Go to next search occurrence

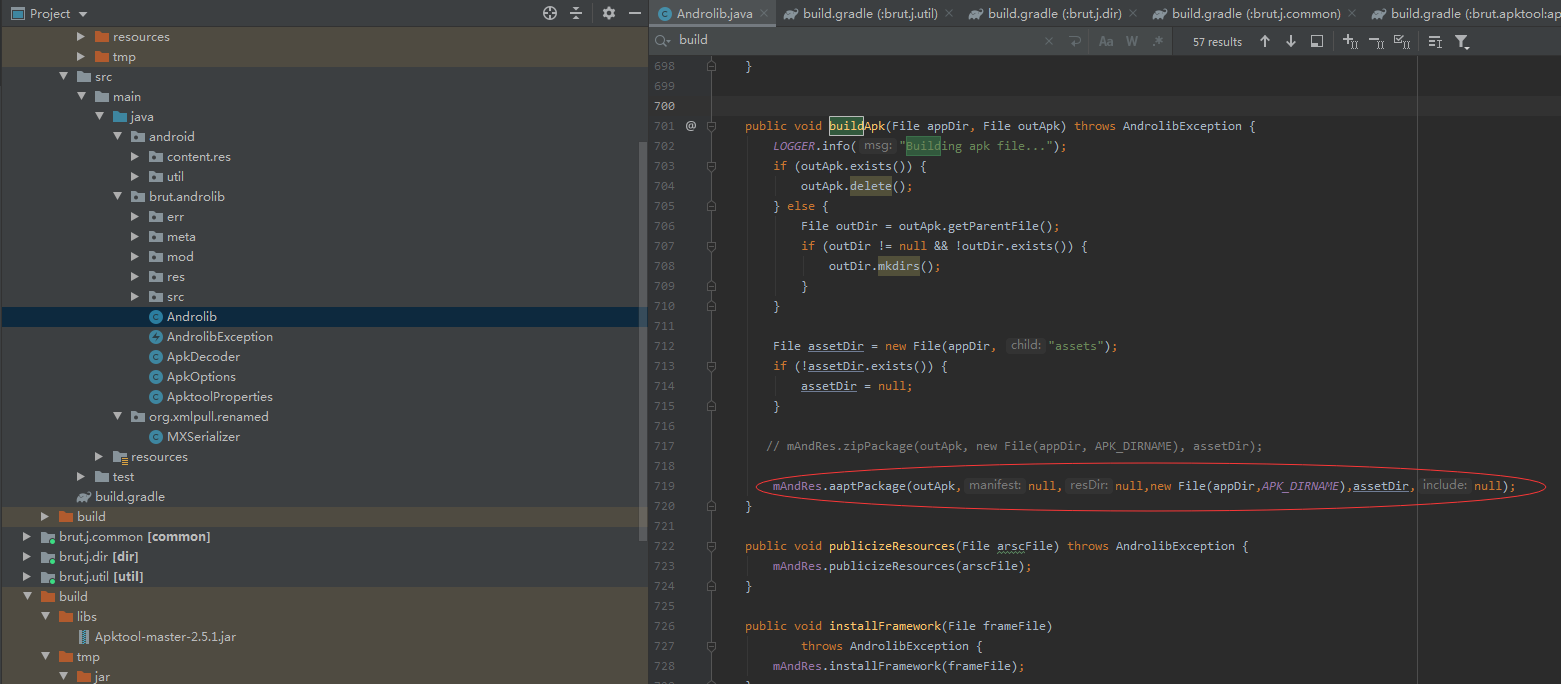(1291, 41)
